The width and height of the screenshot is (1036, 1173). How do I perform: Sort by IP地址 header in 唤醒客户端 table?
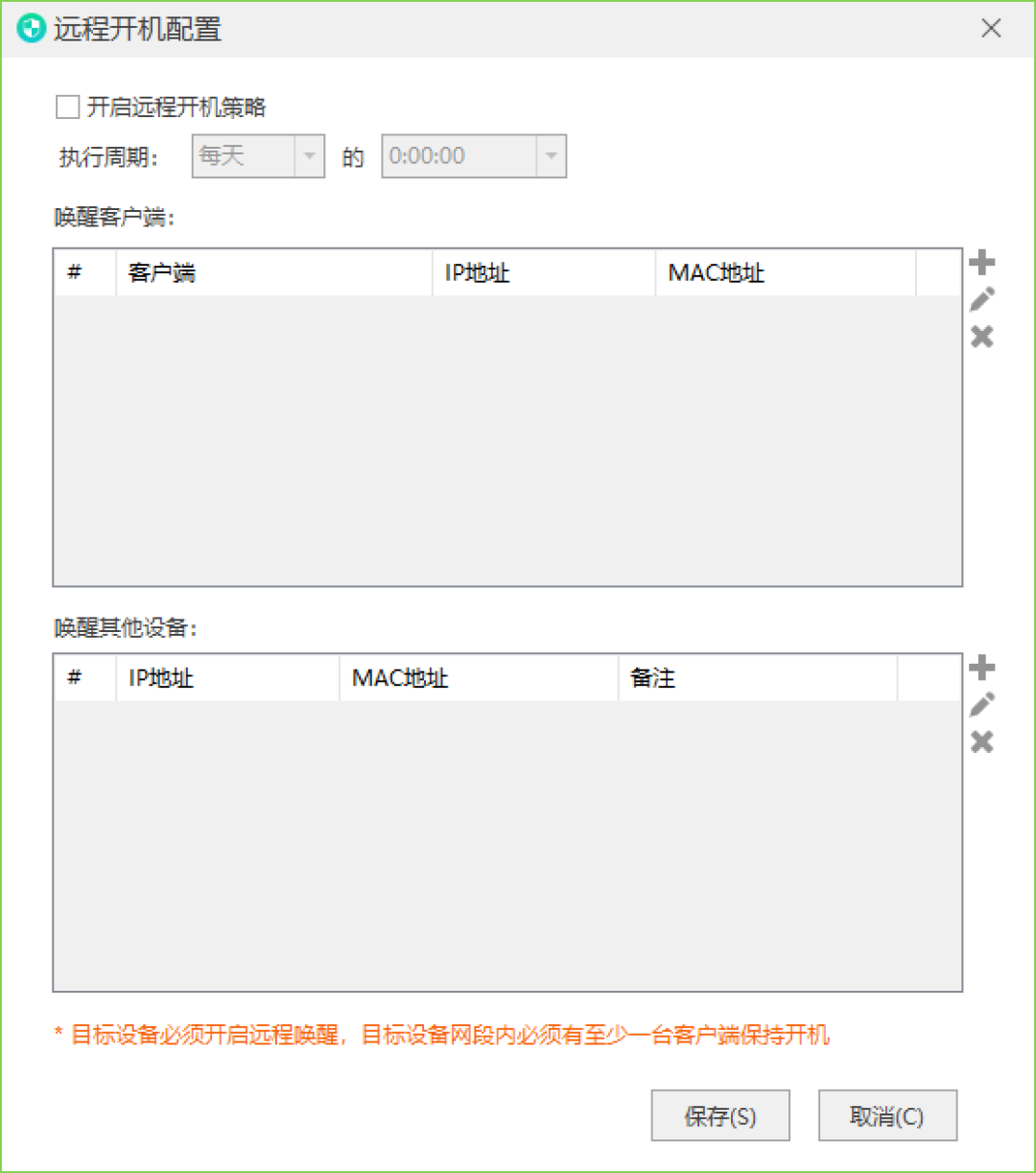pyautogui.click(x=544, y=273)
